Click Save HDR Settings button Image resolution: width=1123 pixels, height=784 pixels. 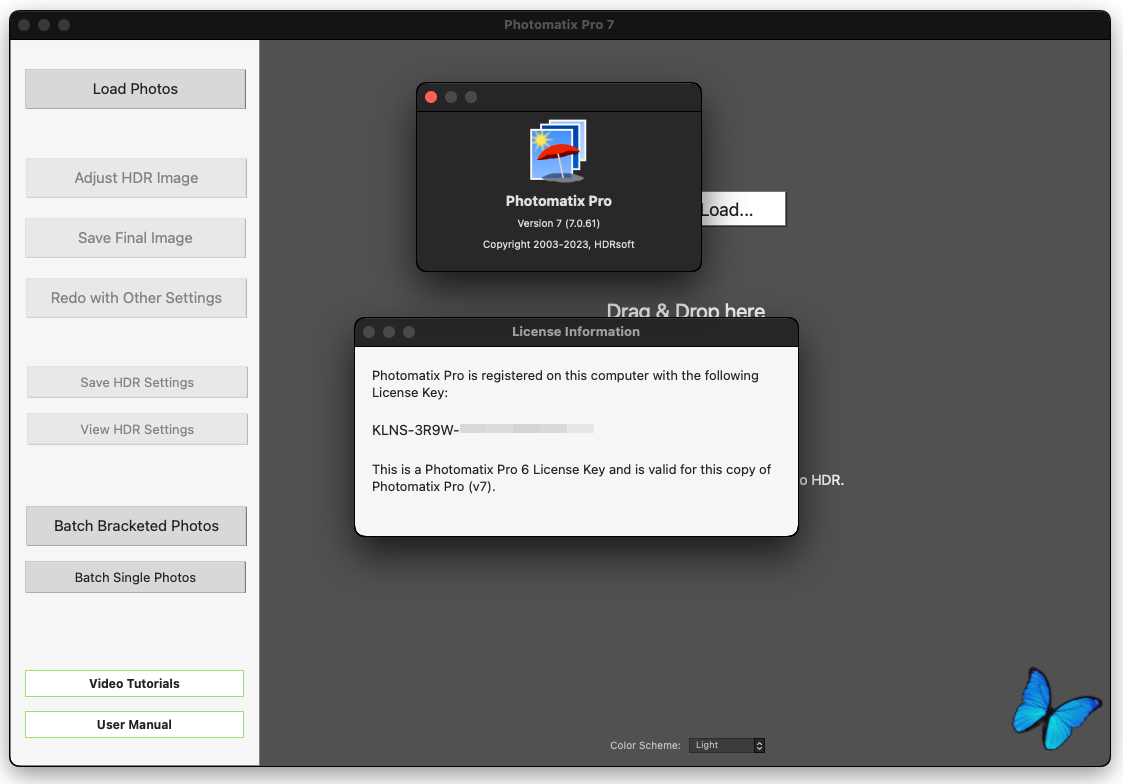138,382
